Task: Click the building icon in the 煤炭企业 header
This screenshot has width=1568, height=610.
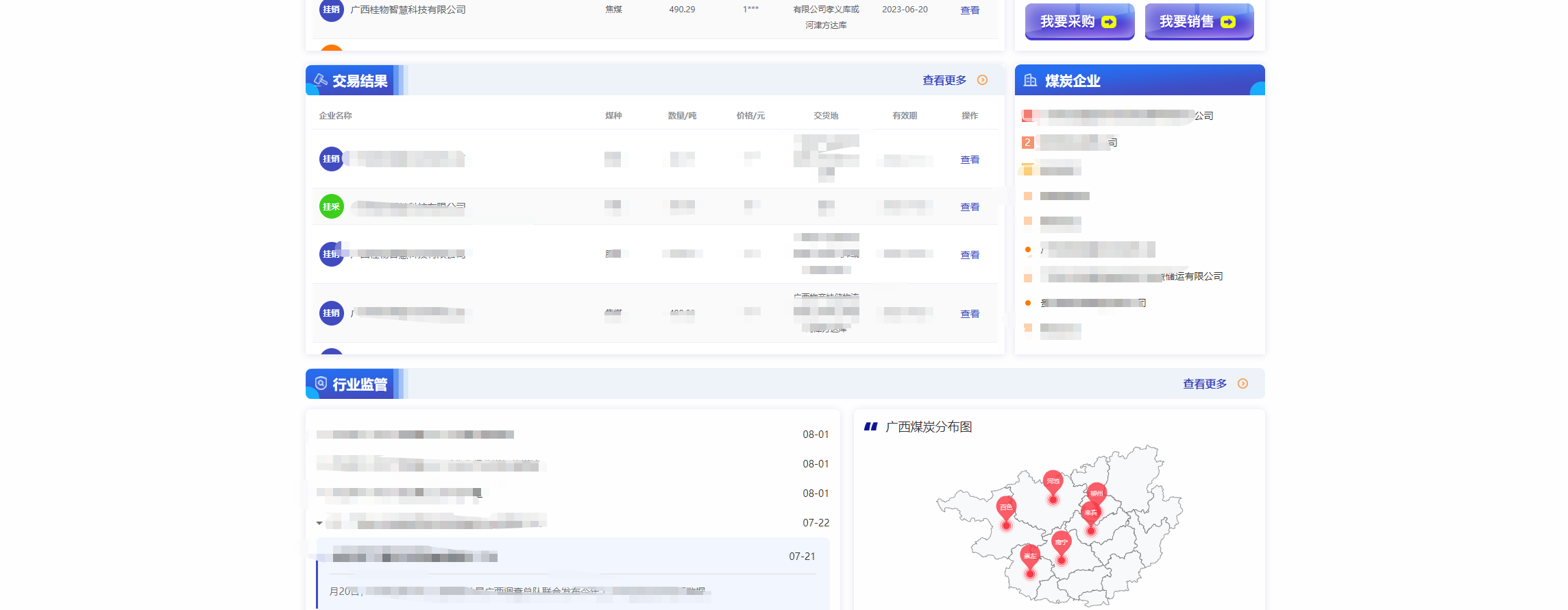Action: (1030, 80)
